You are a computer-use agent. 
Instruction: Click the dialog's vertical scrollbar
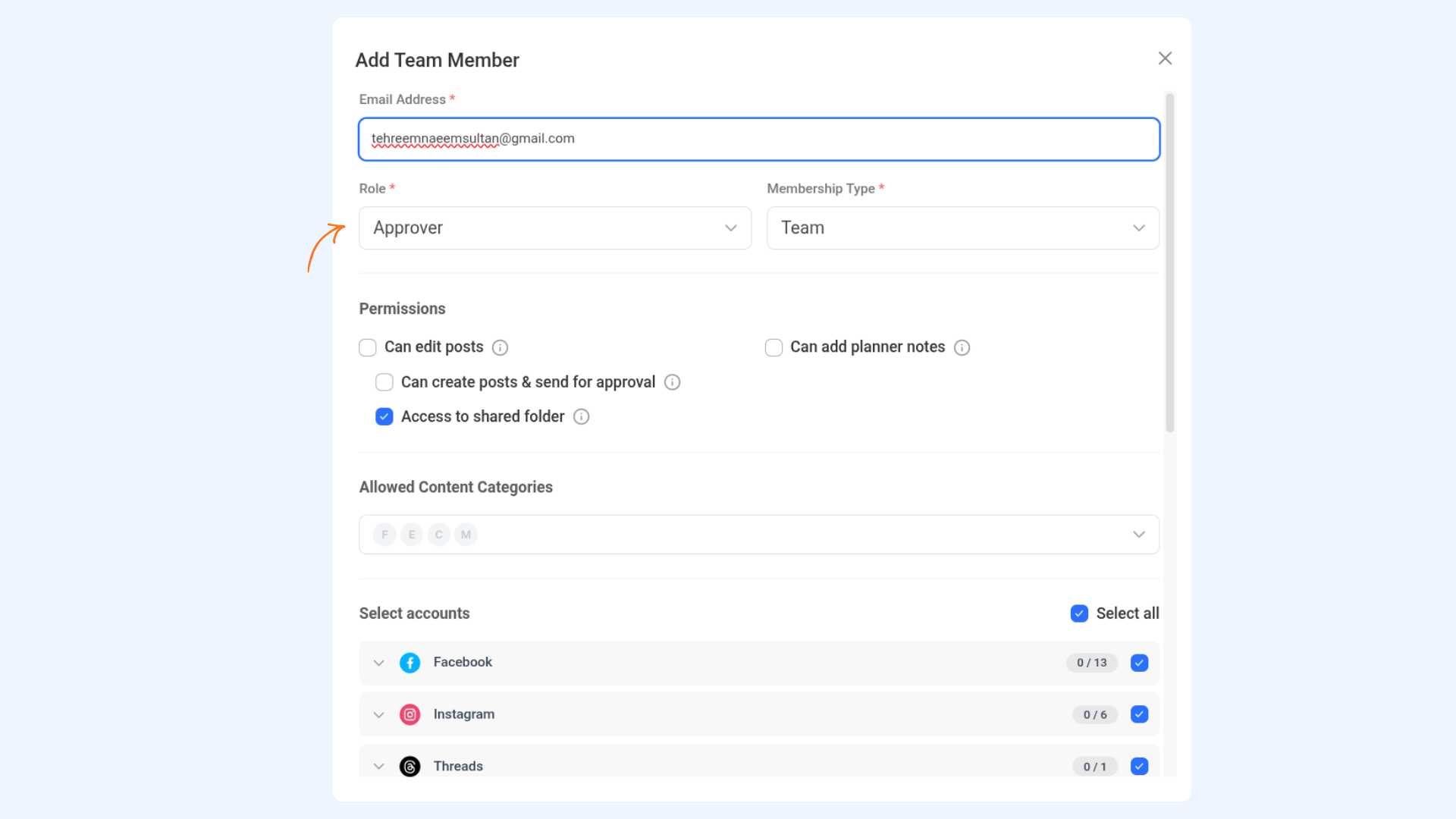click(x=1169, y=262)
